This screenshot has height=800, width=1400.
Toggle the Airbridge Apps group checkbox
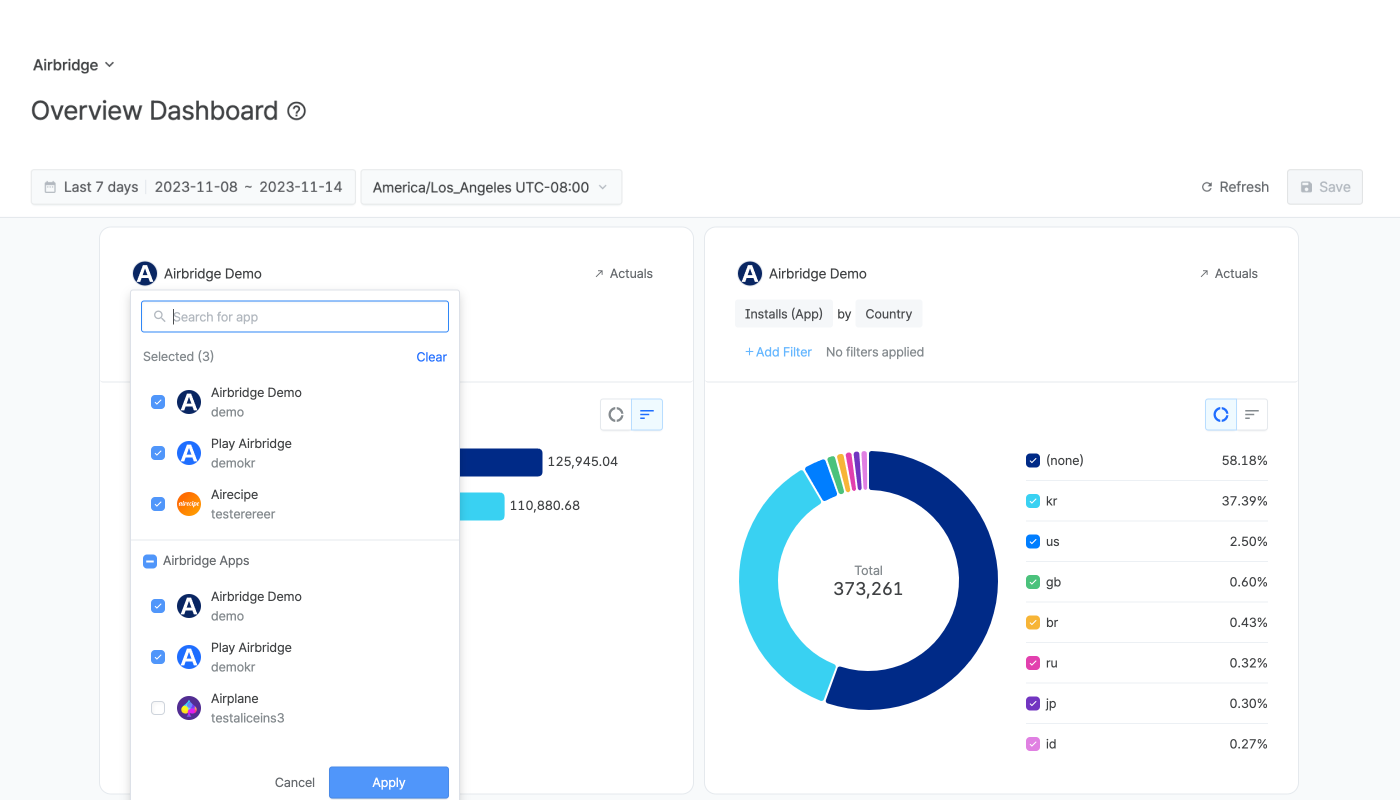tap(150, 561)
